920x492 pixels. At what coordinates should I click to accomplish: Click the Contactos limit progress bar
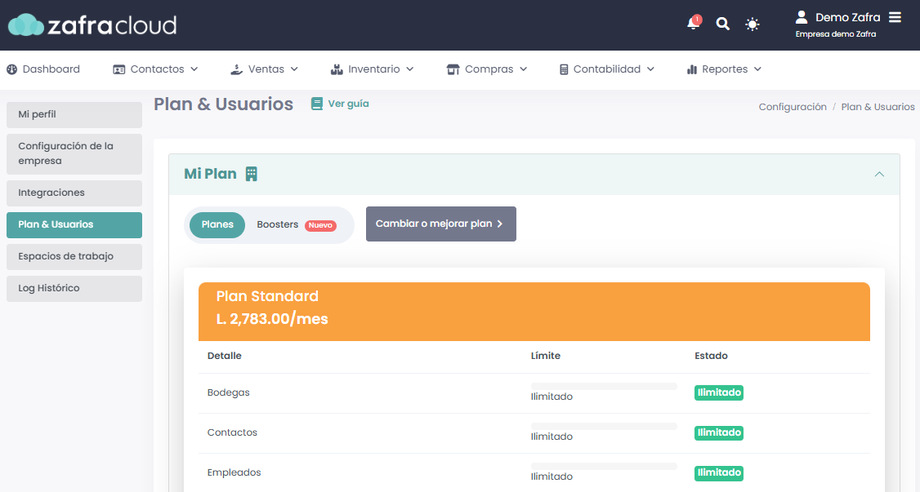coord(604,426)
